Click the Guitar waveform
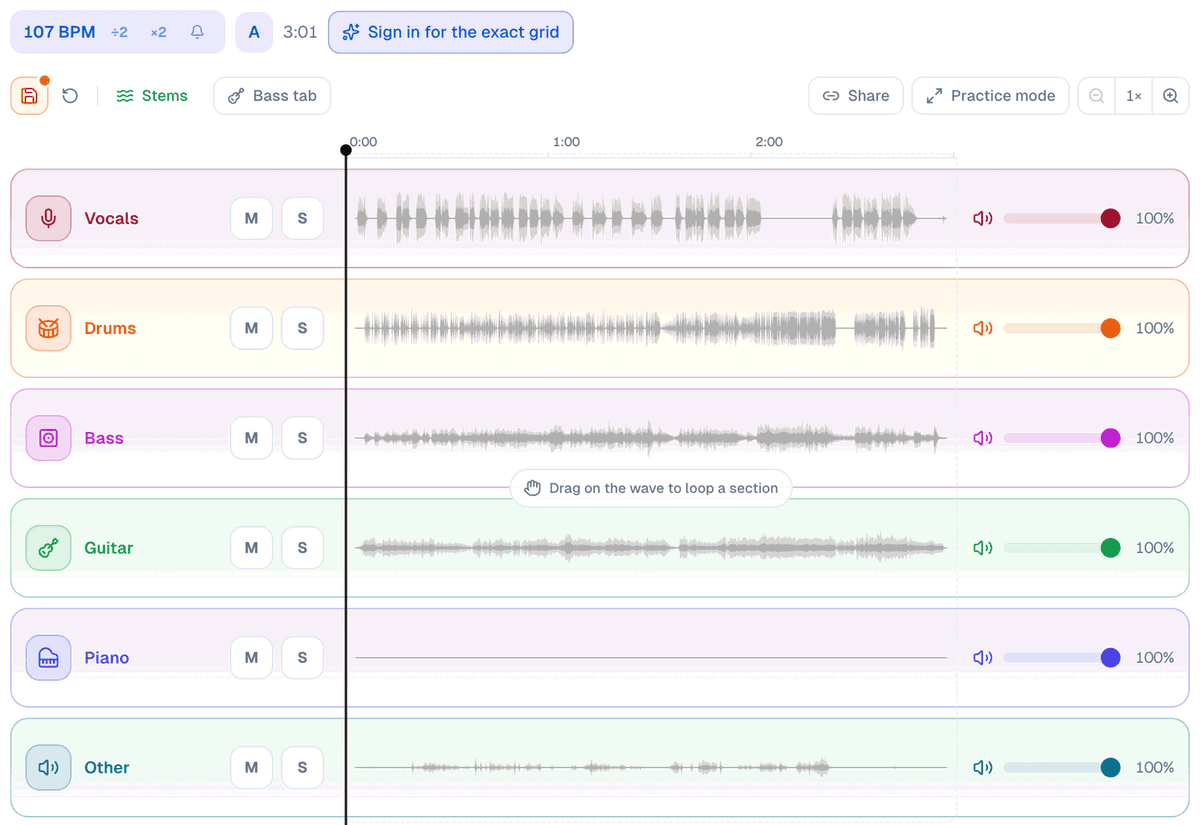The width and height of the screenshot is (1200, 825). 651,548
